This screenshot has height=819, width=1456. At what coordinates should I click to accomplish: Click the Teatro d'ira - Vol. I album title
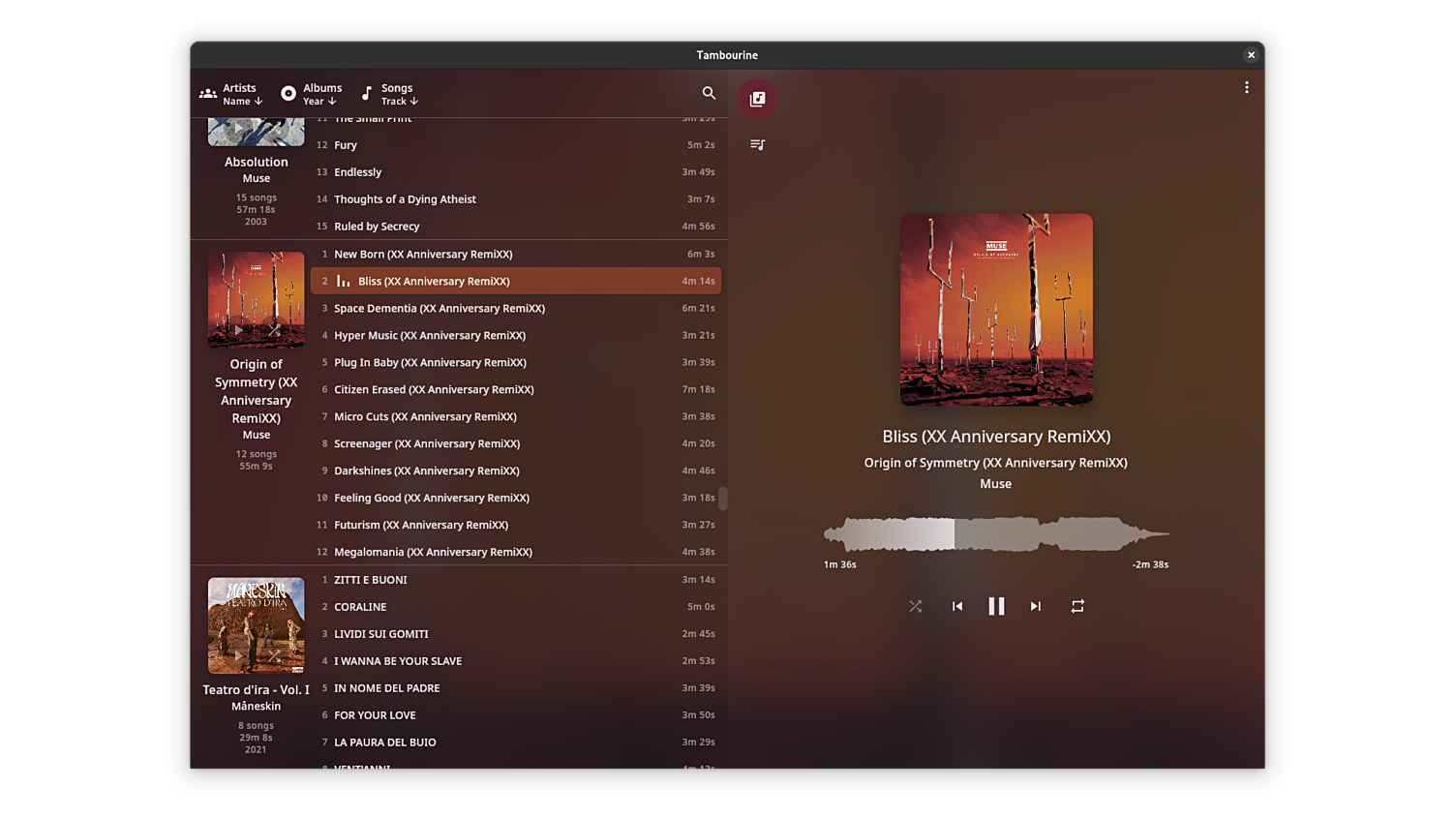[256, 689]
